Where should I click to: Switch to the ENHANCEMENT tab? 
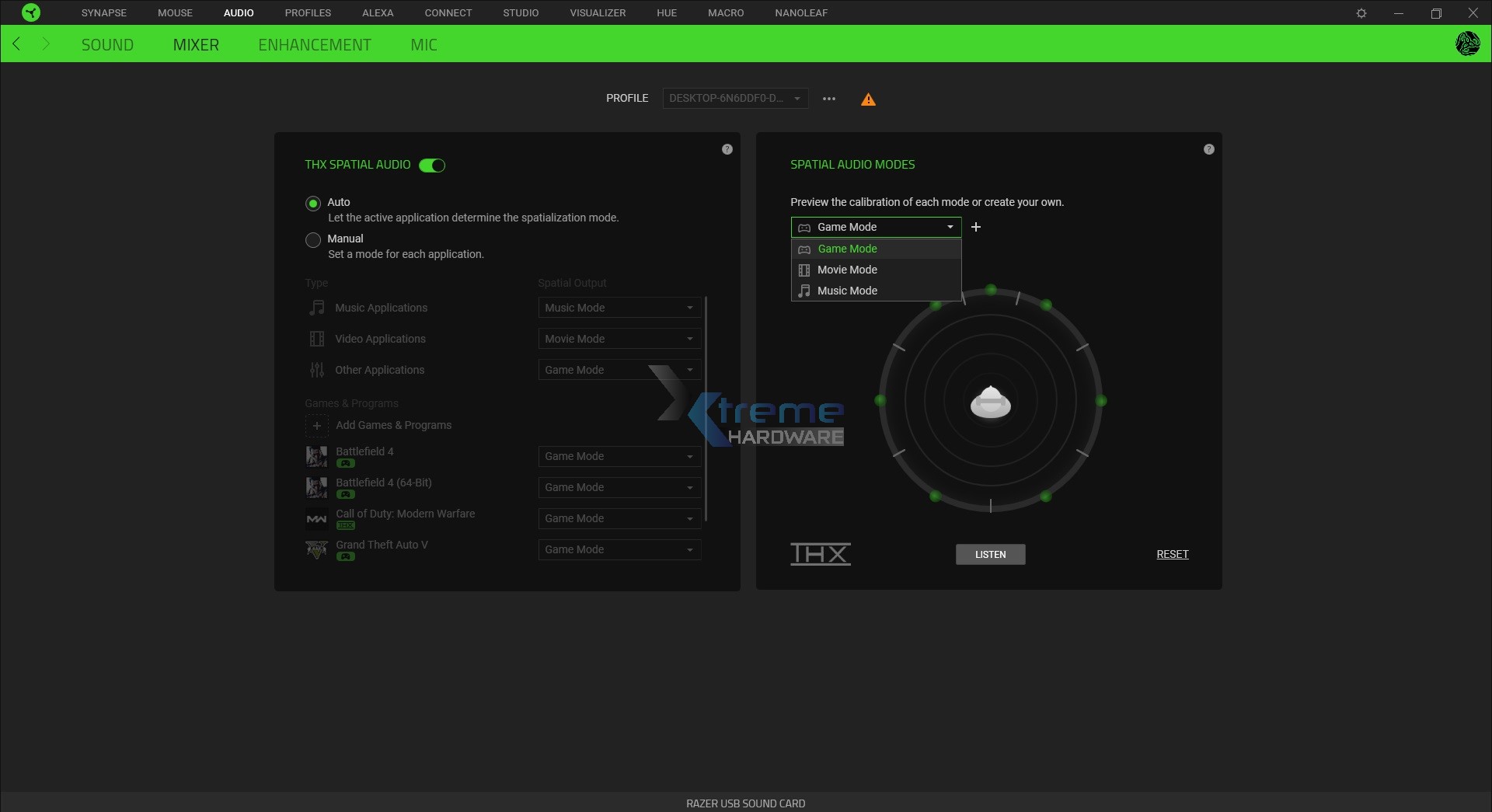315,44
